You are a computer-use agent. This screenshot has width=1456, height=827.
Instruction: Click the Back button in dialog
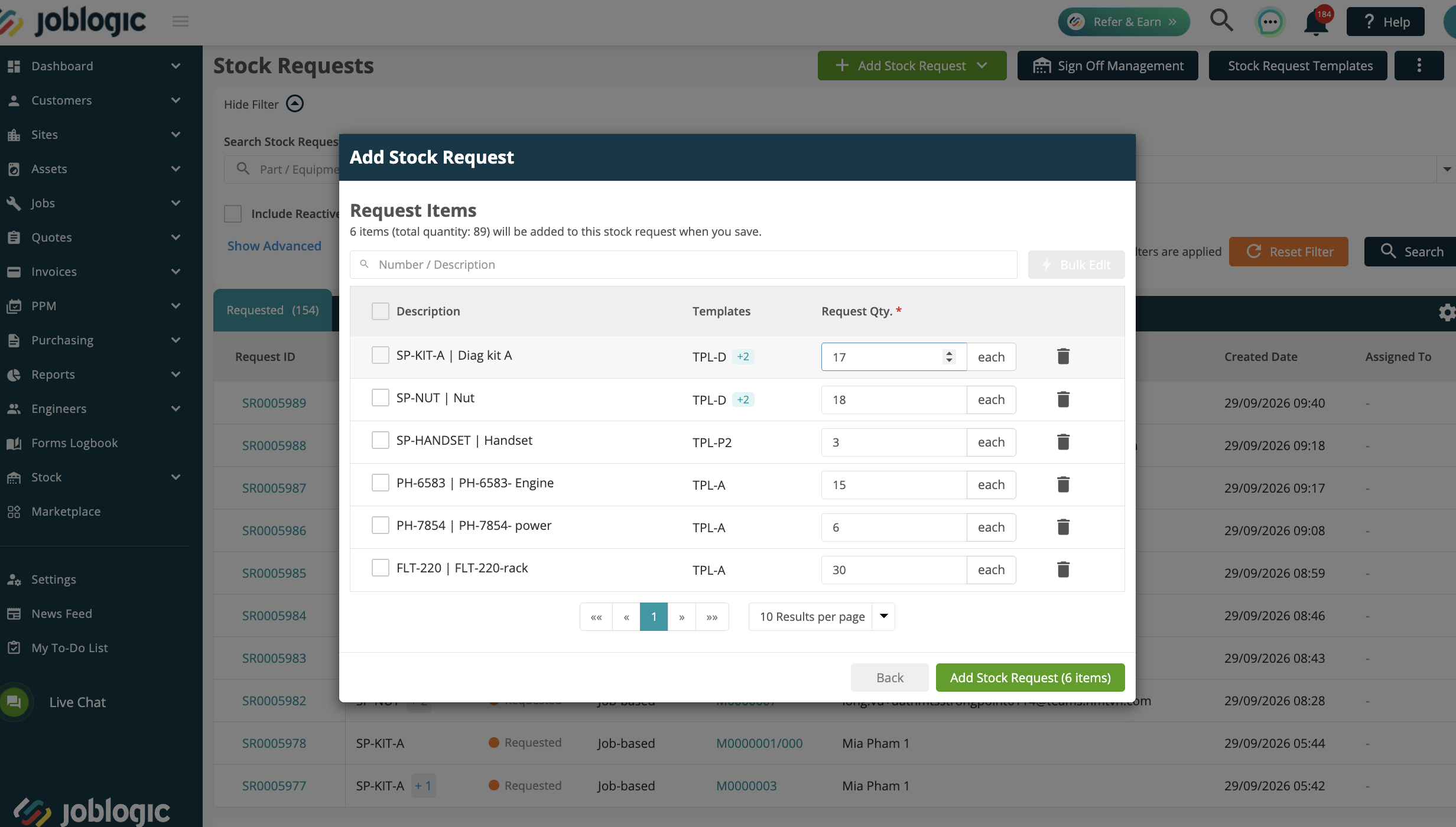(889, 678)
